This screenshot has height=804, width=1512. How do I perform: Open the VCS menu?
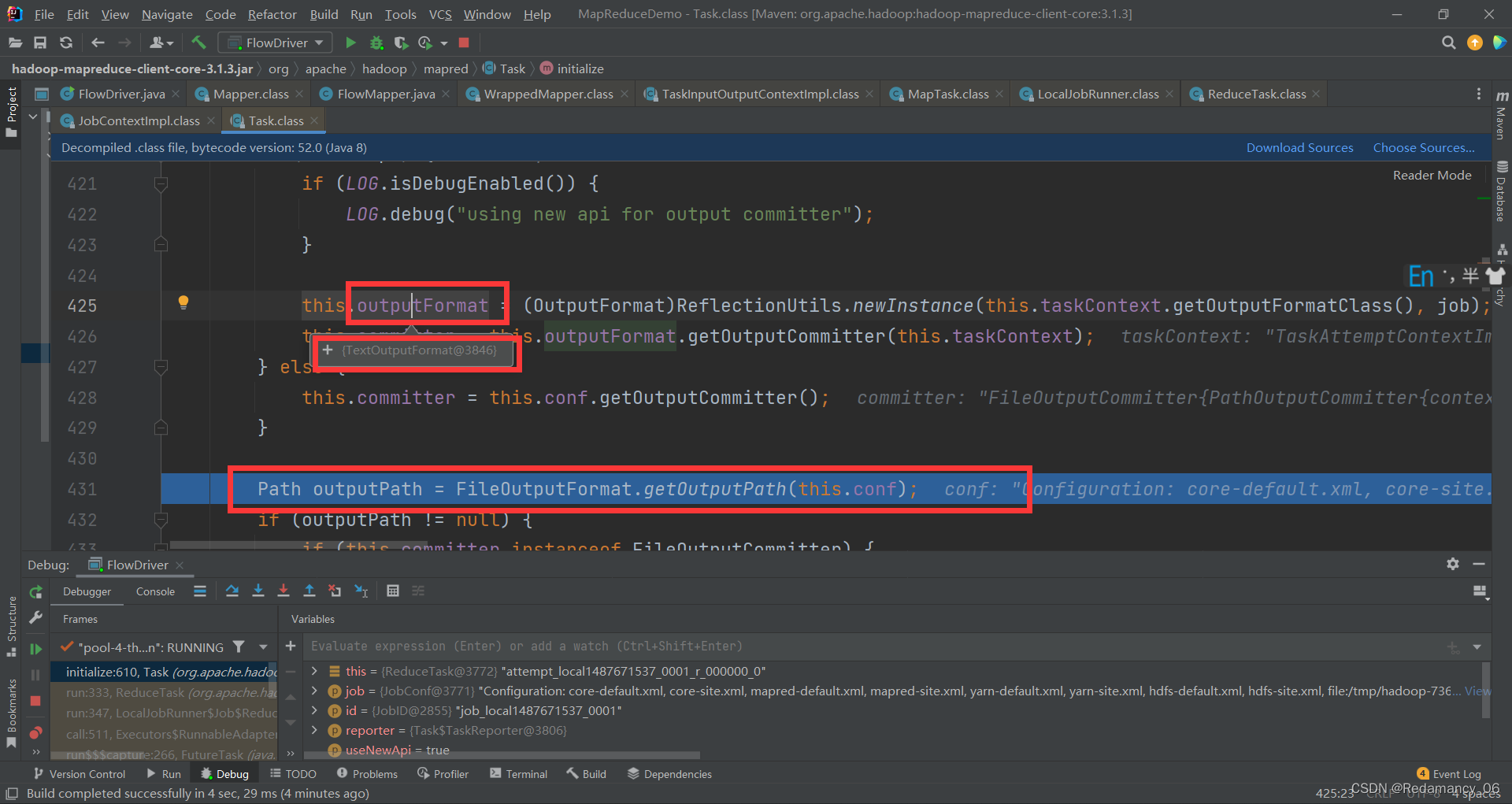point(440,14)
